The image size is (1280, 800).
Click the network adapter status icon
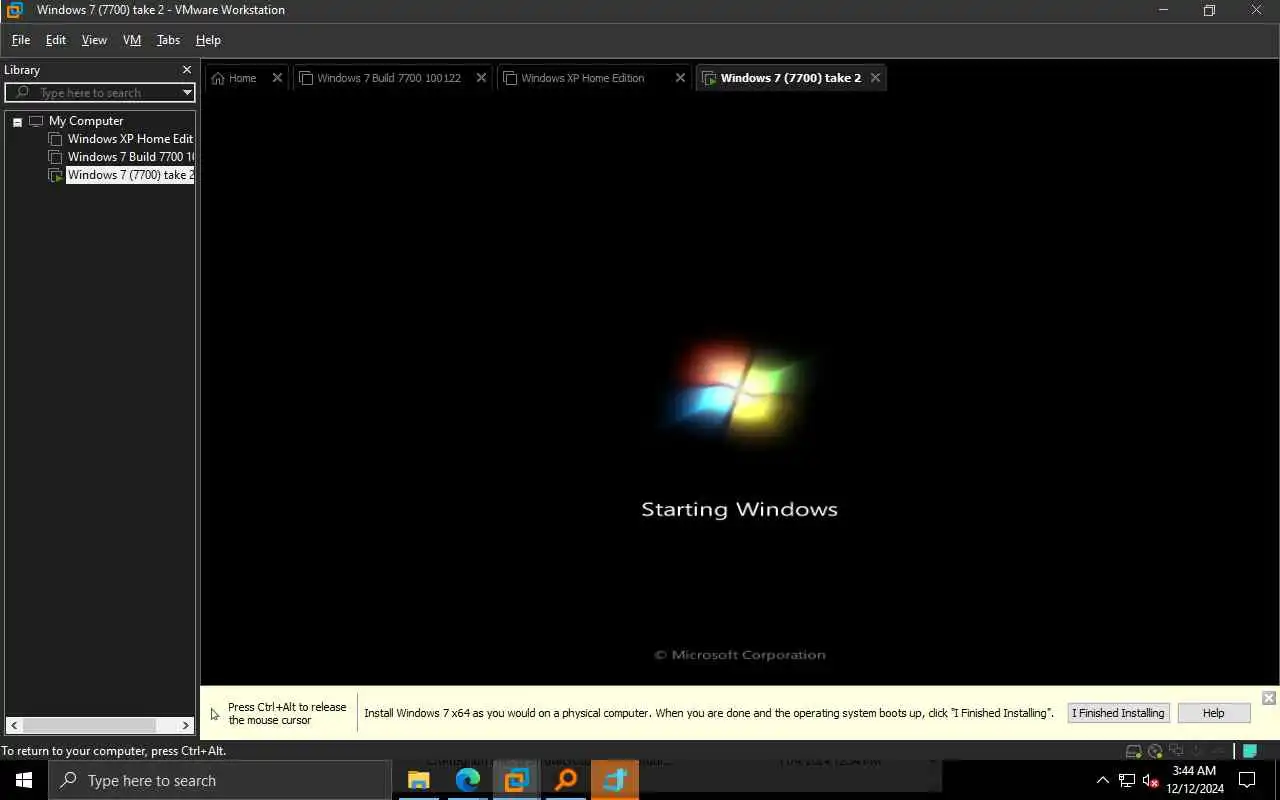[x=1176, y=751]
